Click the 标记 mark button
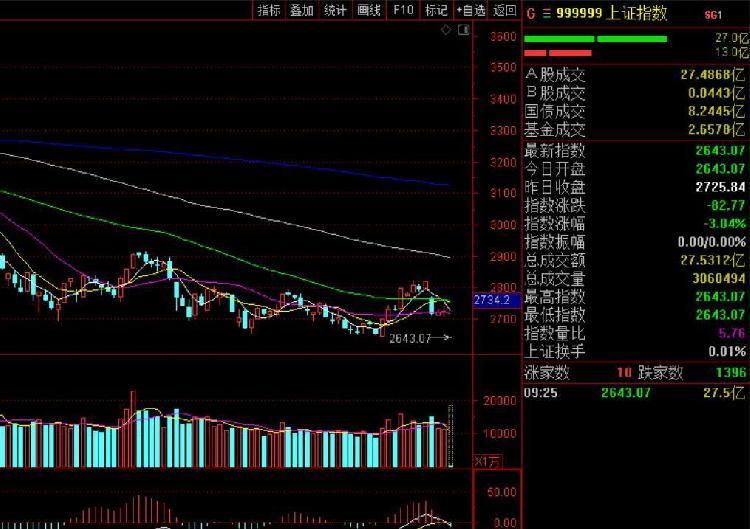 click(x=436, y=10)
